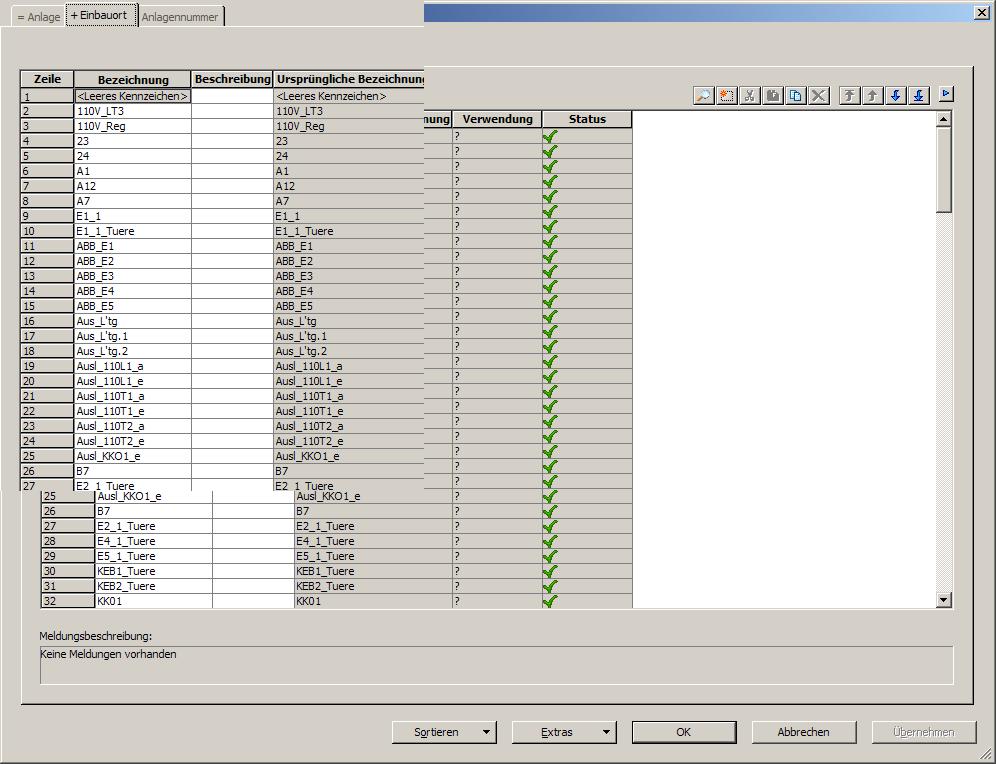Click the row header number 8

(47, 201)
